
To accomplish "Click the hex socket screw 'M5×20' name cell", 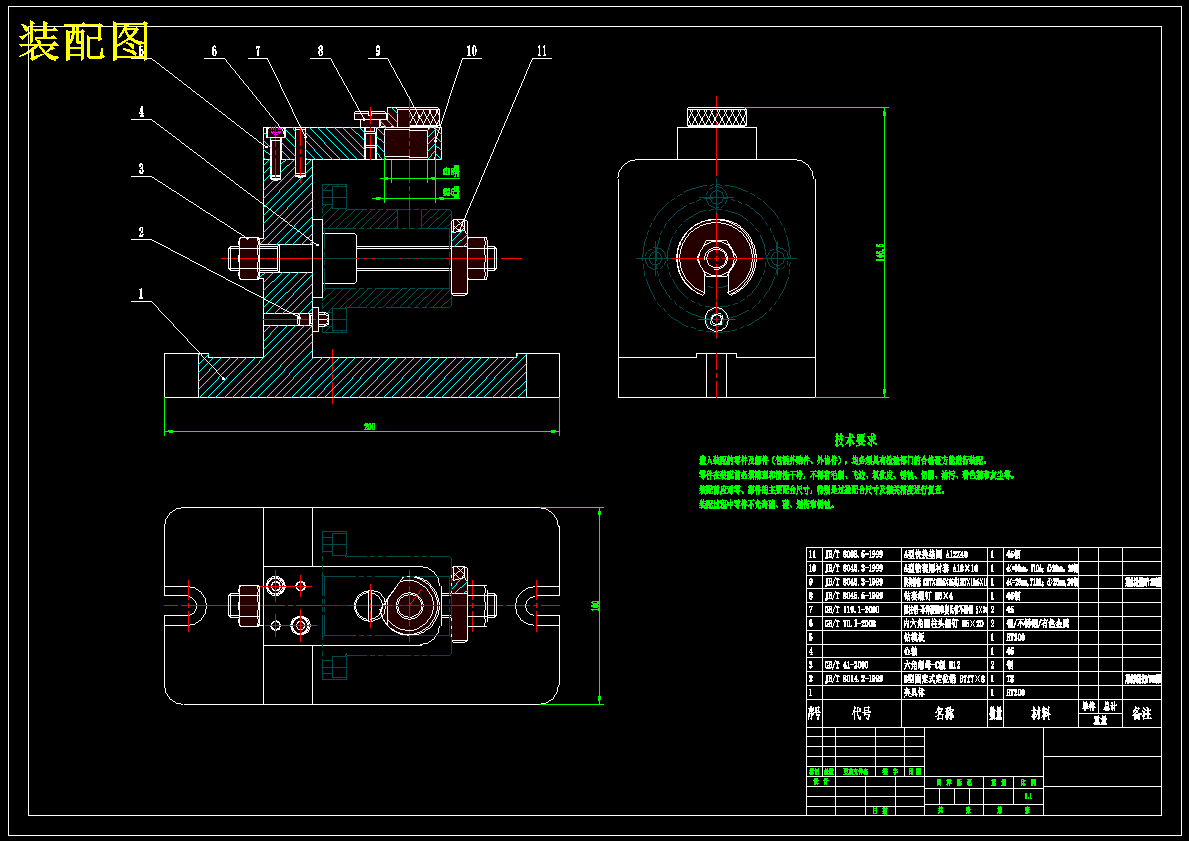I will (944, 623).
